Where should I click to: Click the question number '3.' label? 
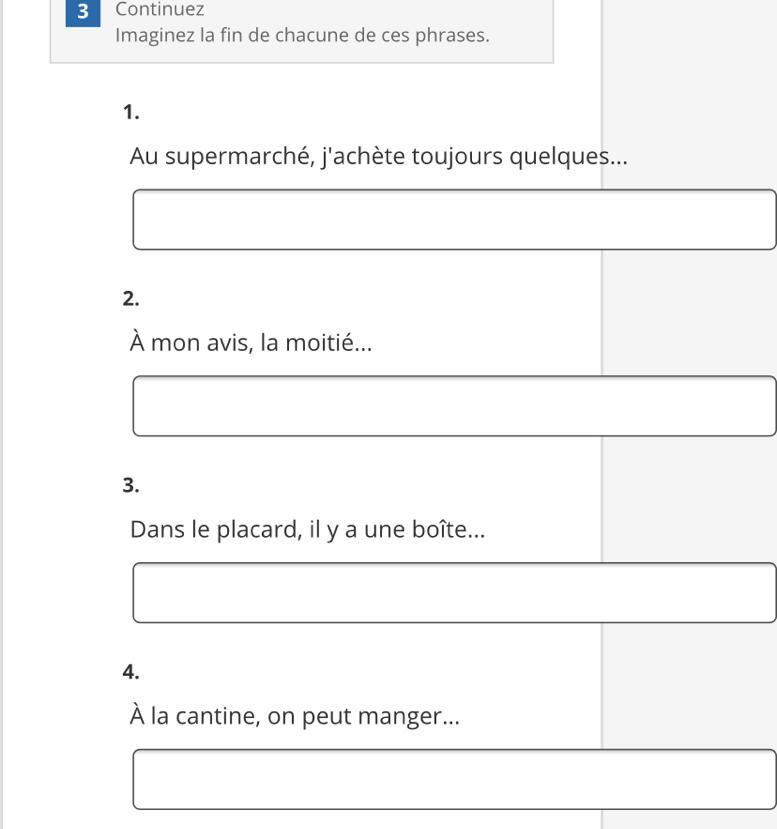click(x=131, y=486)
